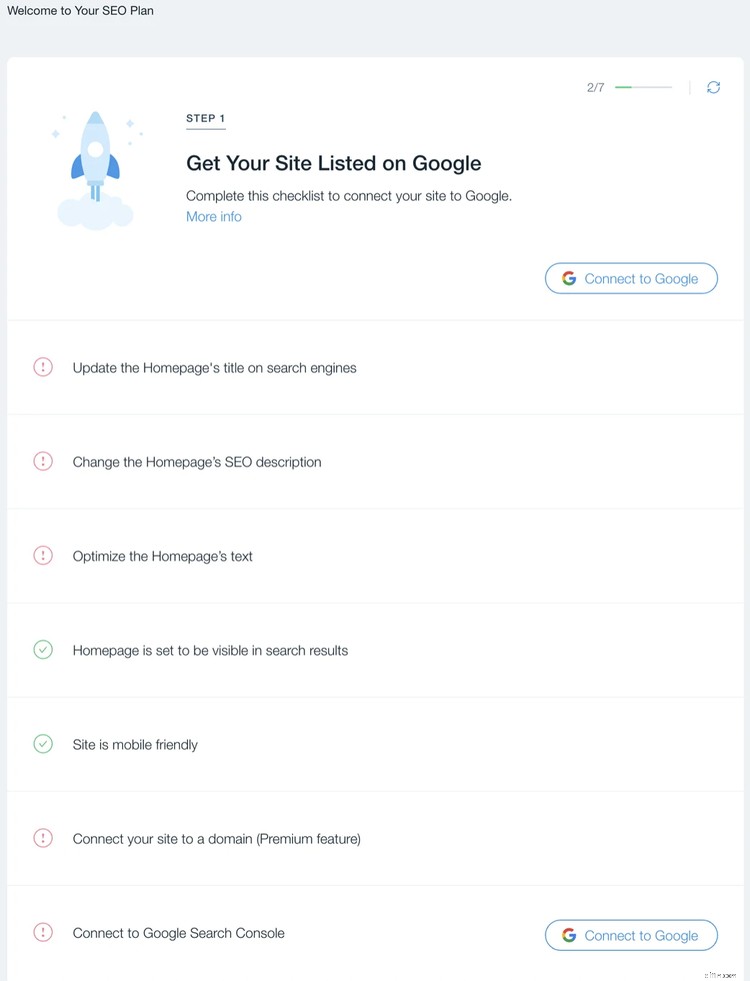
Task: Click the refresh checklist icon near the progress bar
Action: click(x=713, y=87)
